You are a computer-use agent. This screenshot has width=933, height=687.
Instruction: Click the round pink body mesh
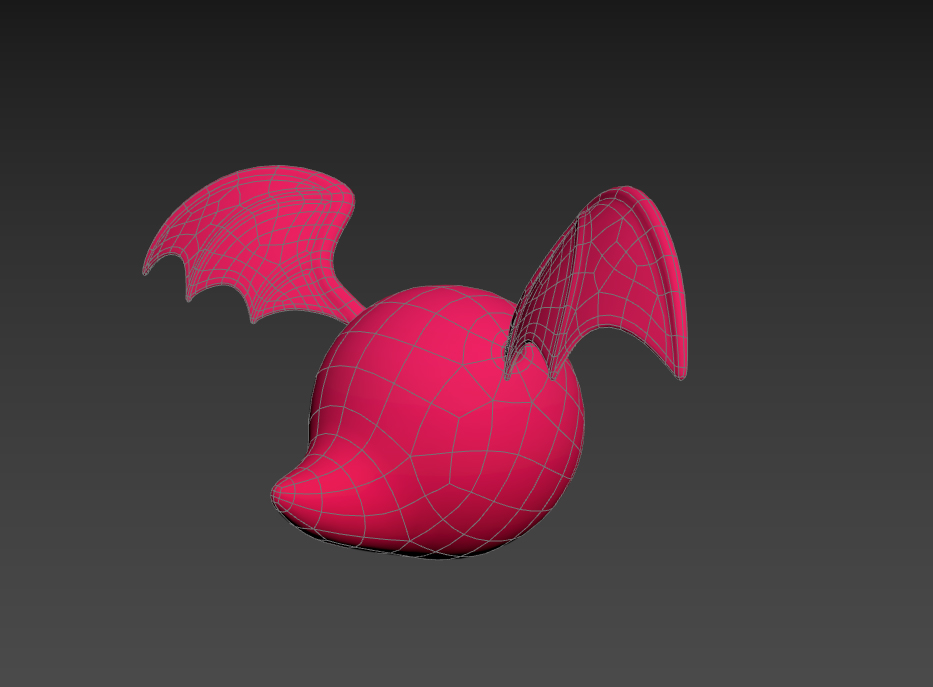[446, 422]
